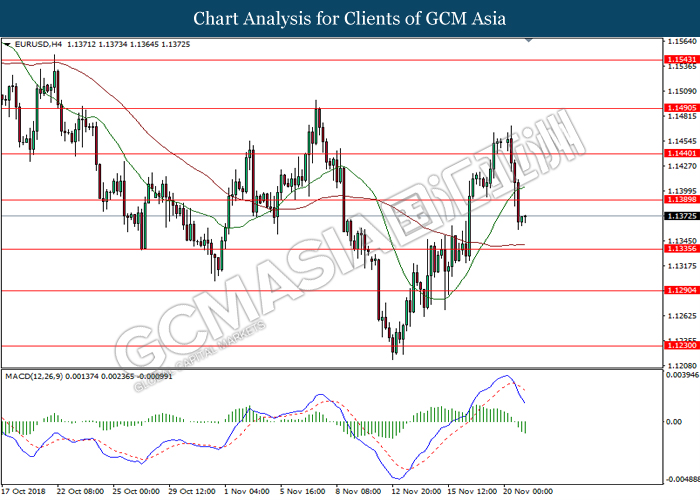This screenshot has width=700, height=500.
Task: Click the current price label 1.13725
Action: point(681,216)
